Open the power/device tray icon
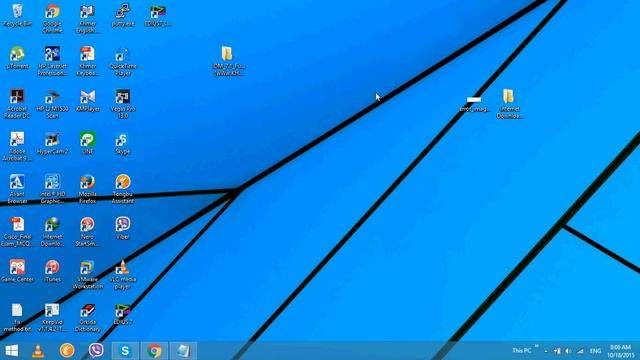The height and width of the screenshot is (360, 640). click(x=557, y=351)
